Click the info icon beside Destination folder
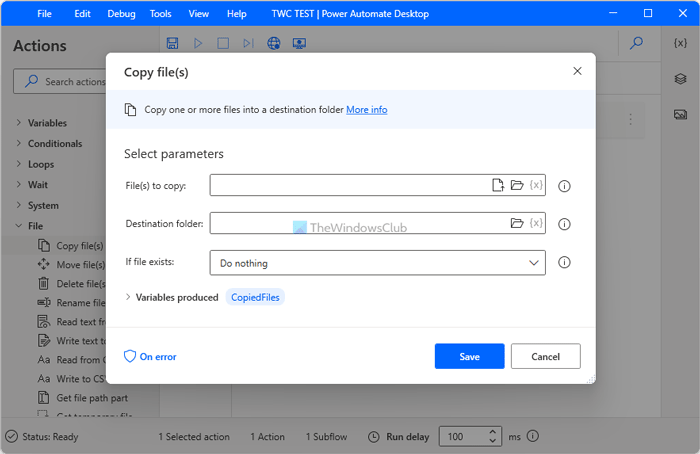The width and height of the screenshot is (700, 454). tap(564, 224)
